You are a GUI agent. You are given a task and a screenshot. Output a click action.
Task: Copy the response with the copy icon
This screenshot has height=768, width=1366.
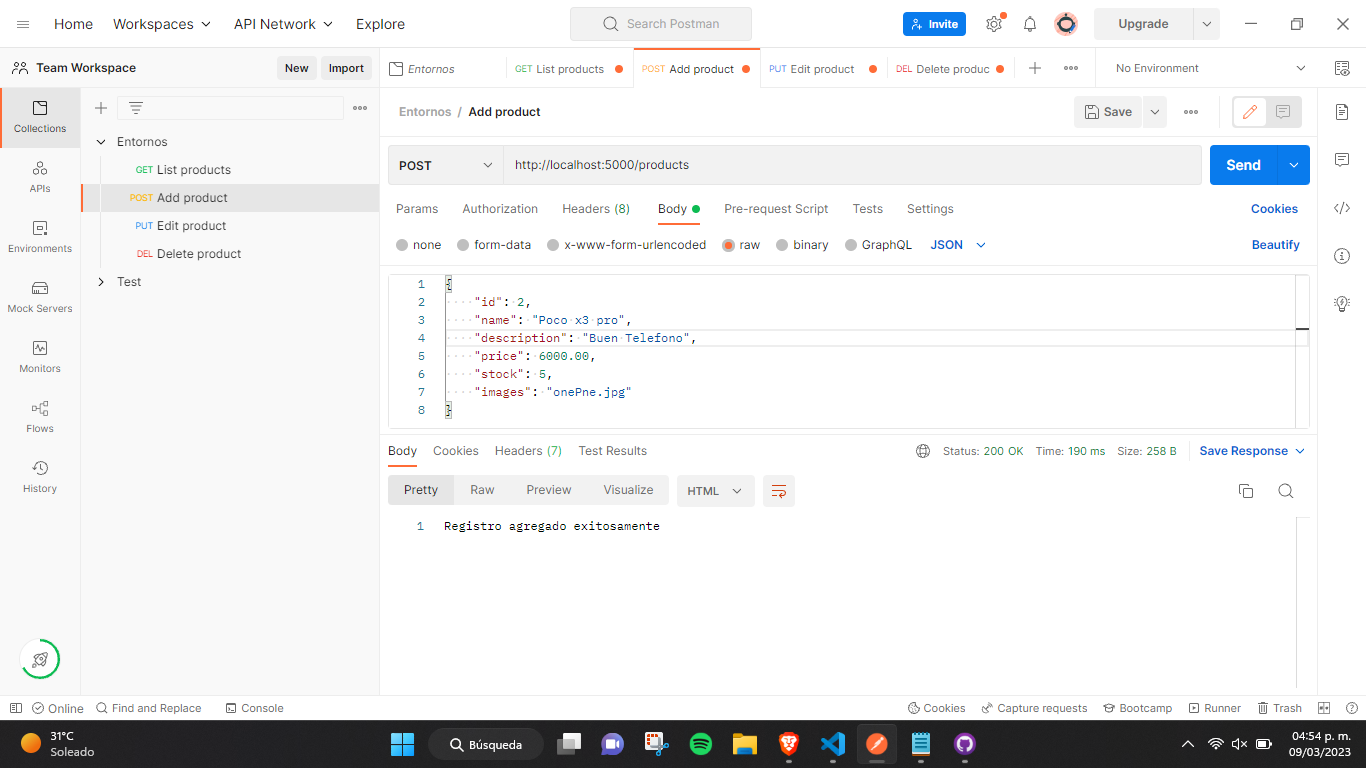pos(1246,491)
